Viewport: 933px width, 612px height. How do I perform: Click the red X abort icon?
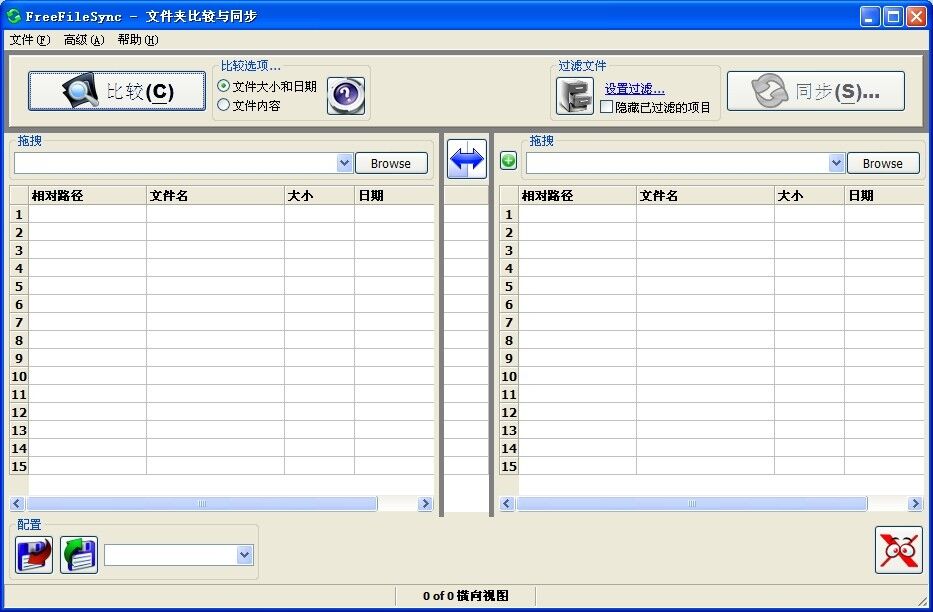pos(898,550)
